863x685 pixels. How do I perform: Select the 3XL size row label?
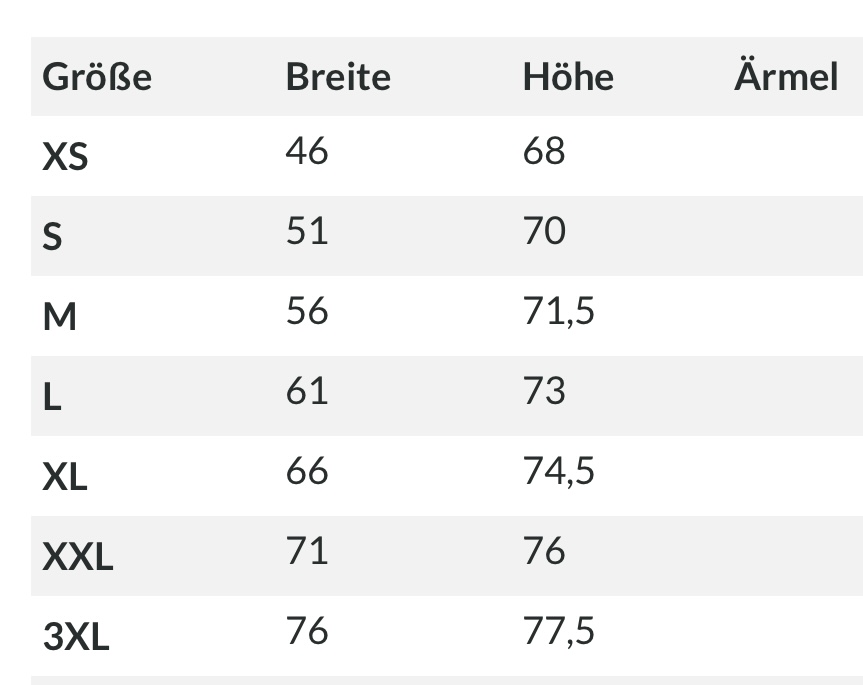click(x=76, y=637)
